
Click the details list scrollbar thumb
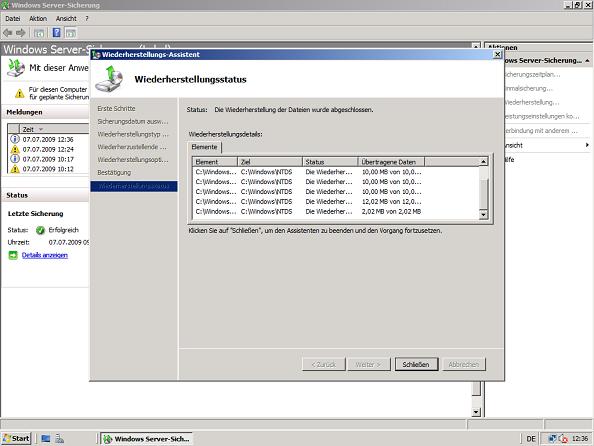click(483, 194)
